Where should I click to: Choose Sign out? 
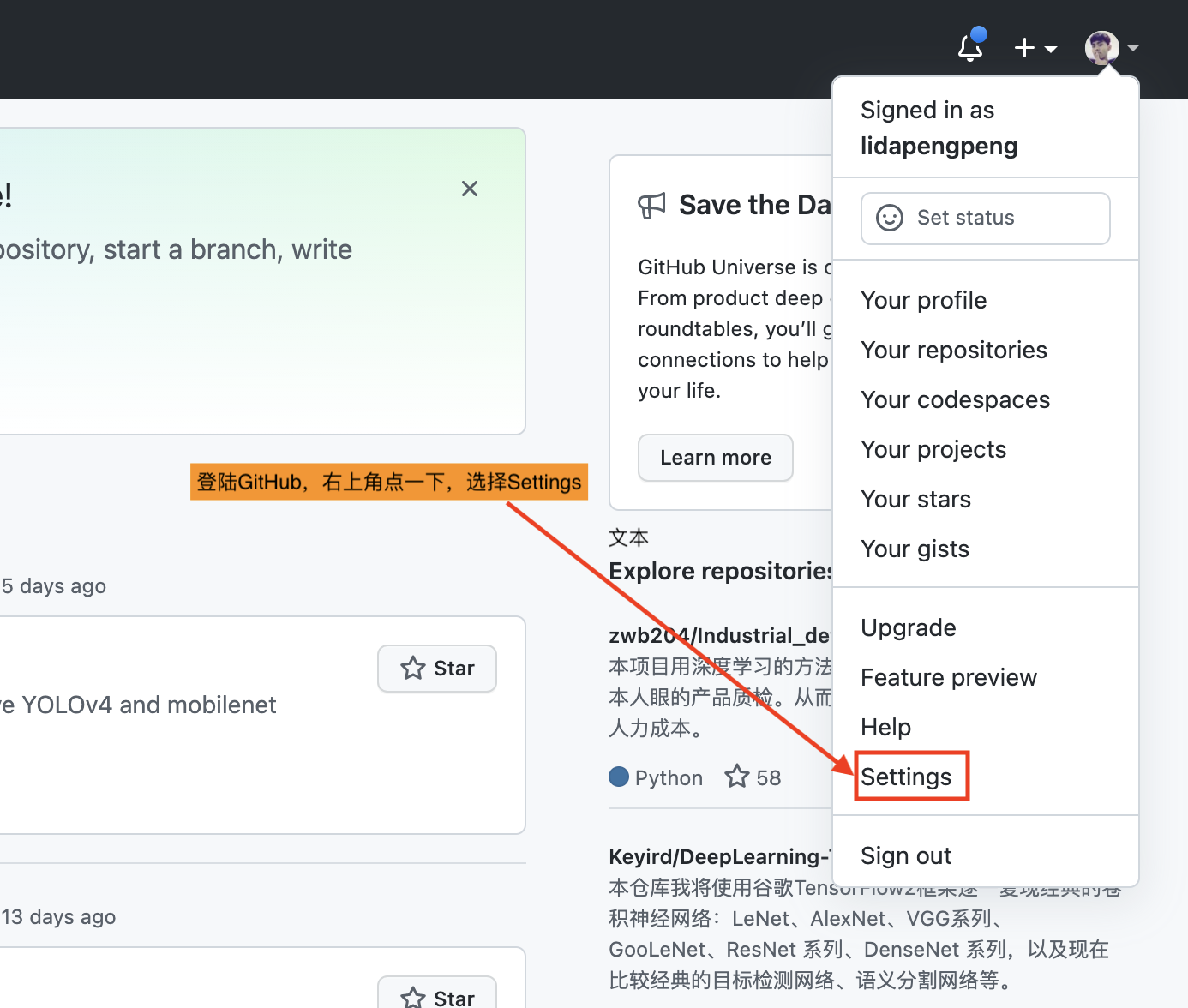pos(906,855)
